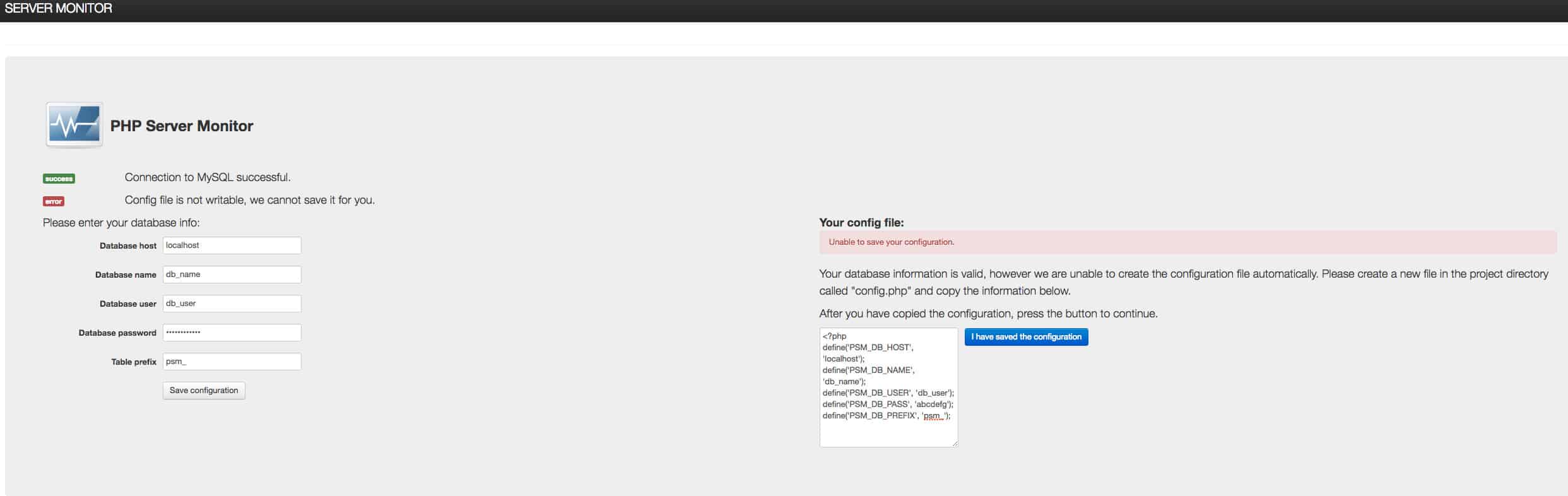This screenshot has width=1568, height=496.
Task: Click the textarea resize handle corner
Action: 955,444
